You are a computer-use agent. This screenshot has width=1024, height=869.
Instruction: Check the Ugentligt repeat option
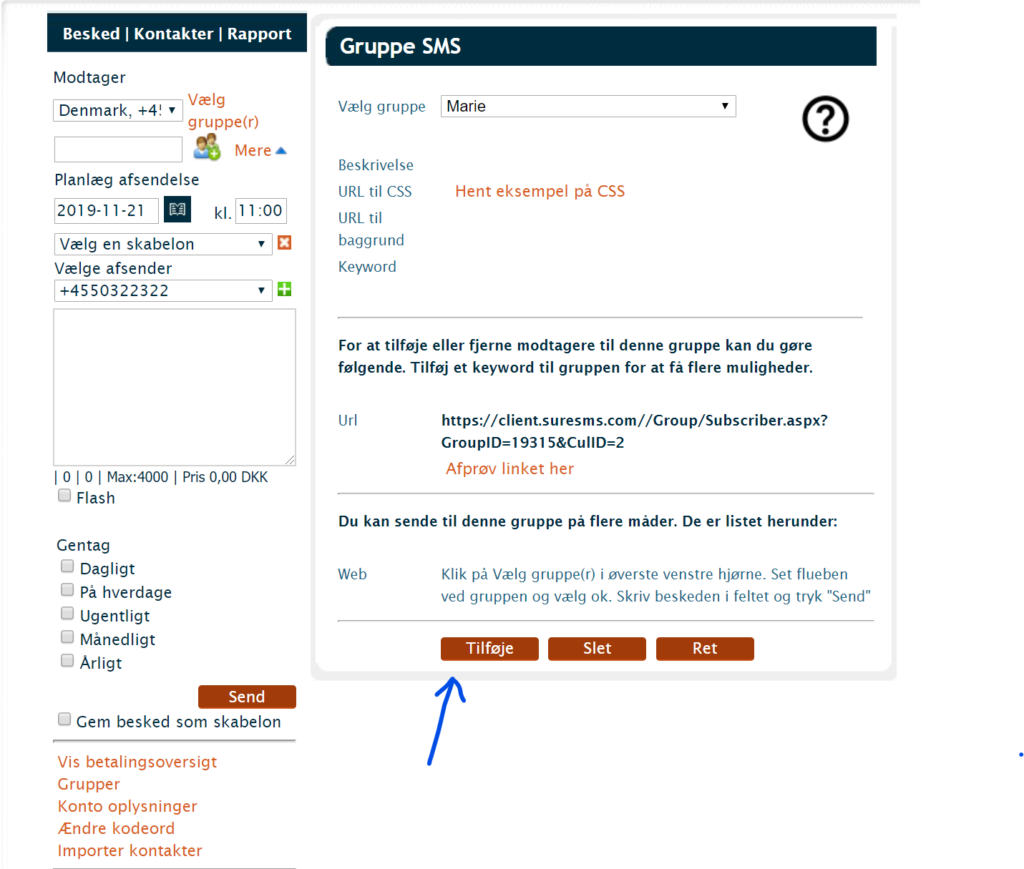pos(67,613)
